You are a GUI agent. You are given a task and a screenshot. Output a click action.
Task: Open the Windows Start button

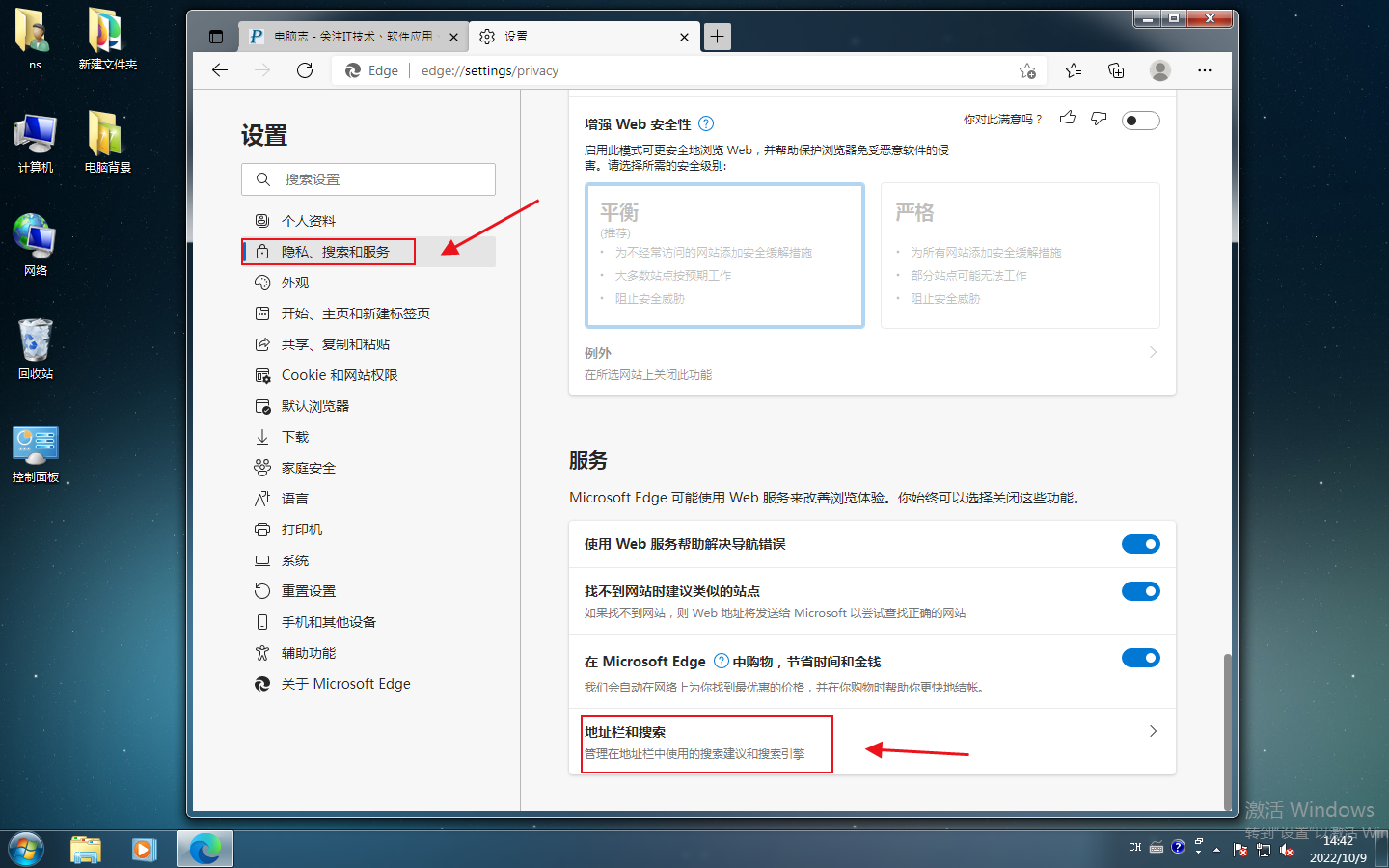point(26,850)
